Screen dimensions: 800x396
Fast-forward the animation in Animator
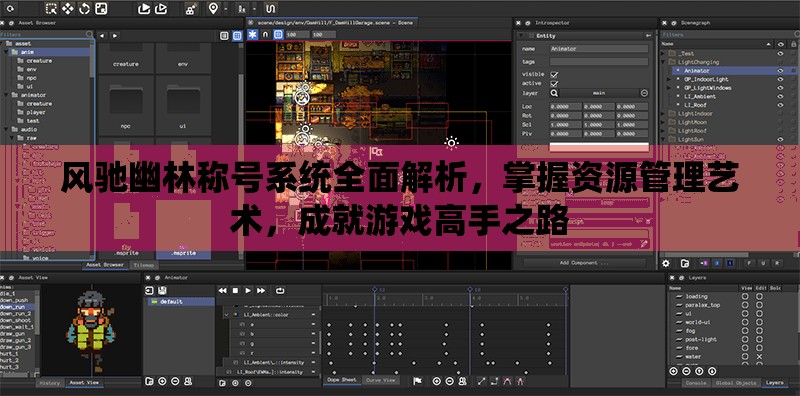click(261, 290)
